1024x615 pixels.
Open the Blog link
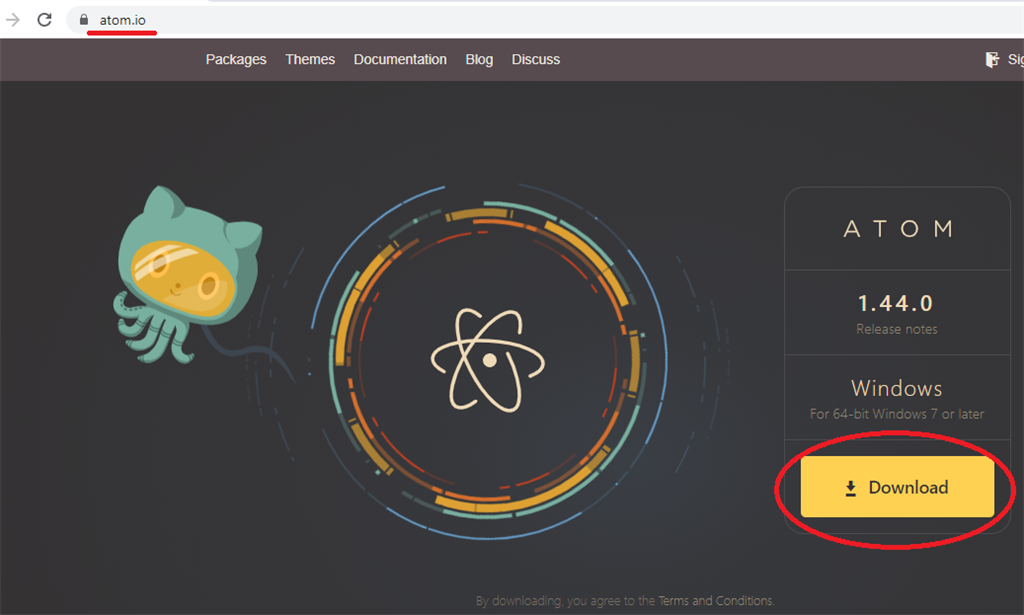tap(479, 59)
